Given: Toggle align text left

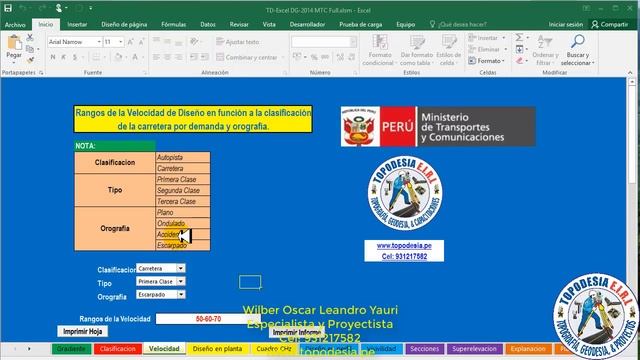Looking at the screenshot, I should coord(156,58).
